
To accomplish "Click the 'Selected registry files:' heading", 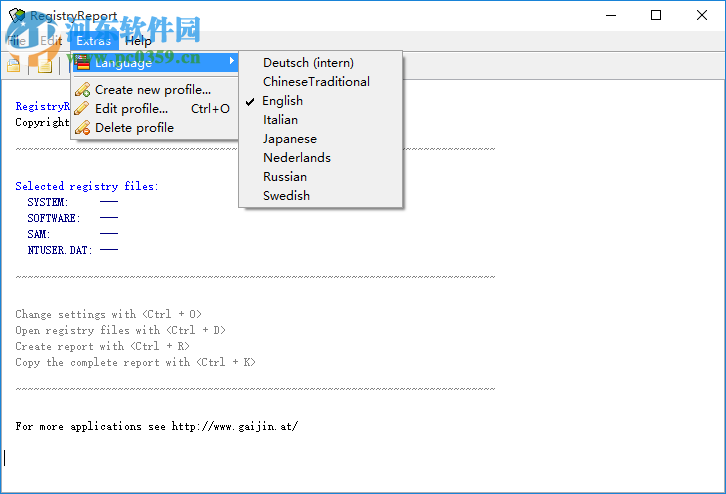I will tap(87, 186).
